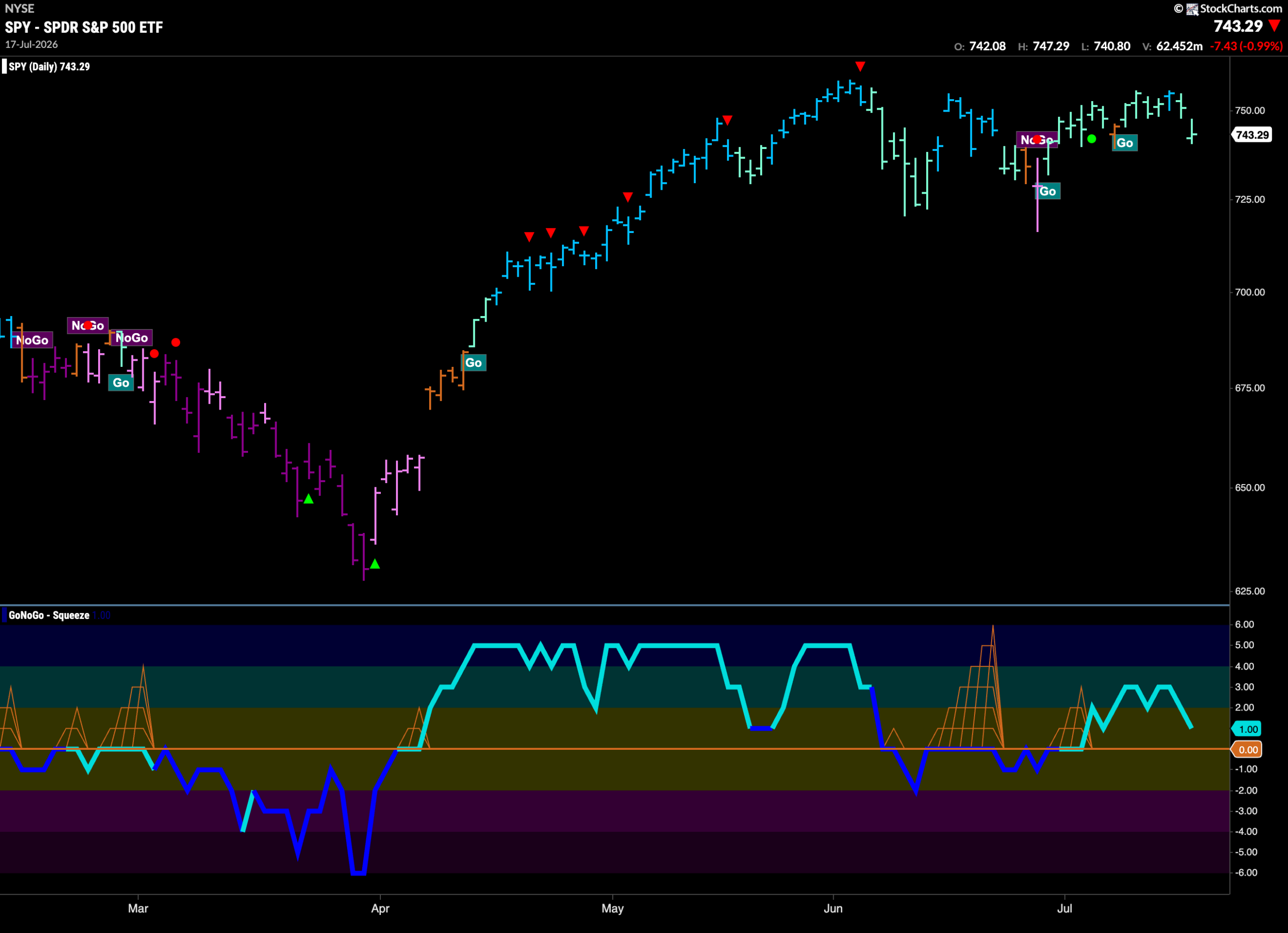Click the Go label in mid-April
Image resolution: width=1288 pixels, height=933 pixels.
473,363
